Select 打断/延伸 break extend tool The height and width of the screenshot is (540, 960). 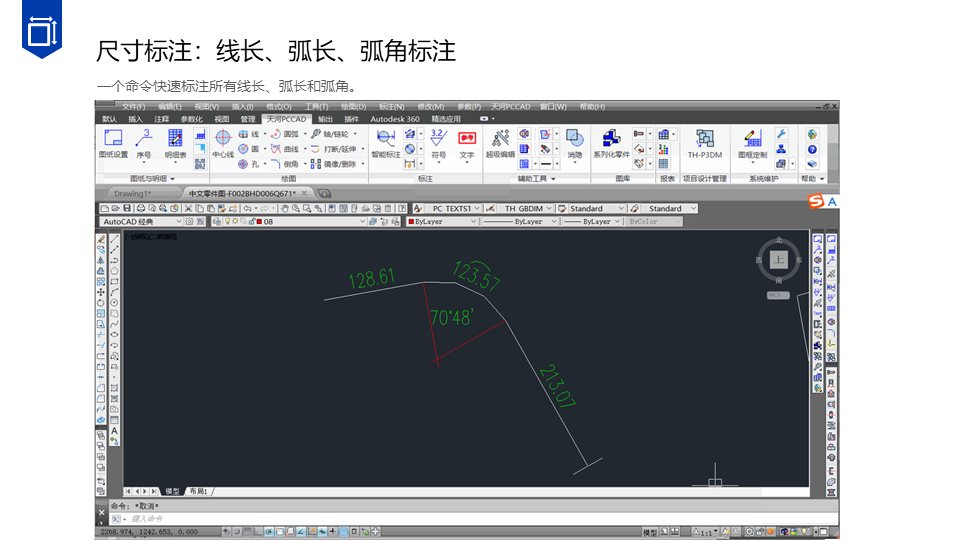pyautogui.click(x=334, y=149)
